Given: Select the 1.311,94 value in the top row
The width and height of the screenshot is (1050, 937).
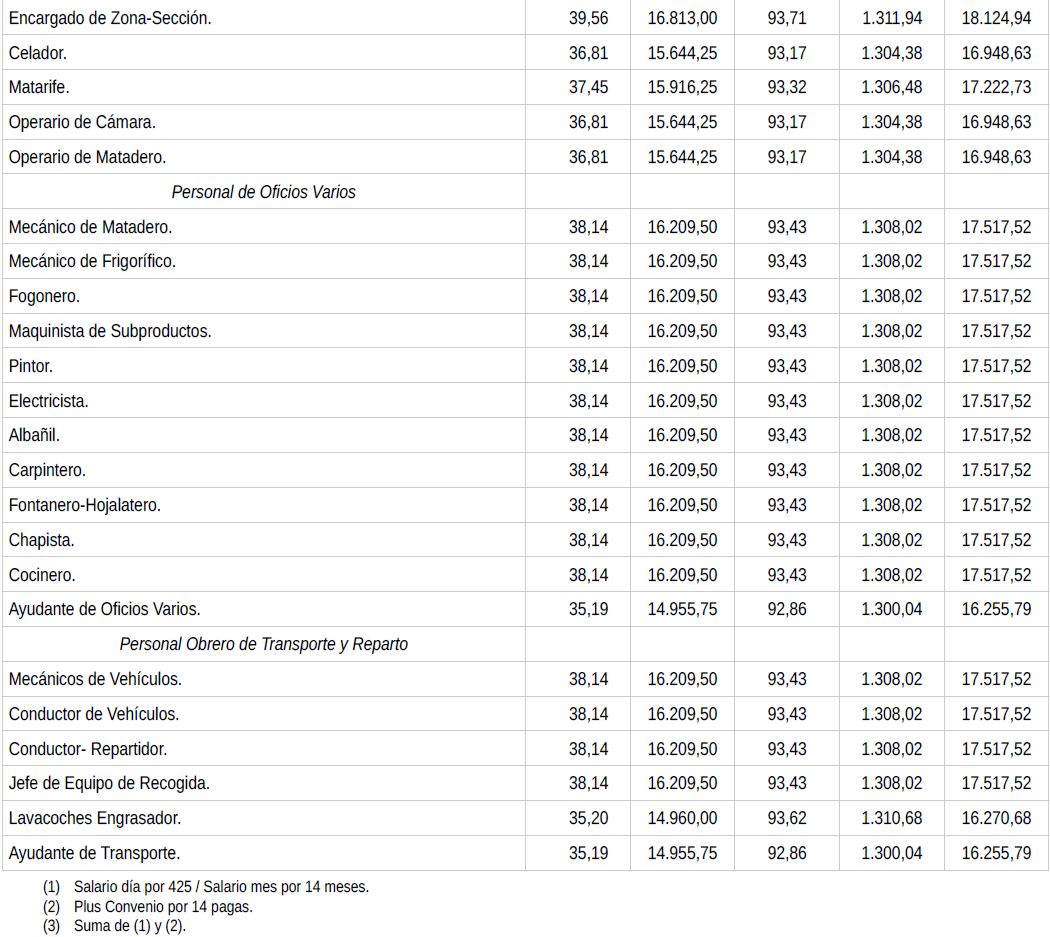Looking at the screenshot, I should tap(891, 18).
